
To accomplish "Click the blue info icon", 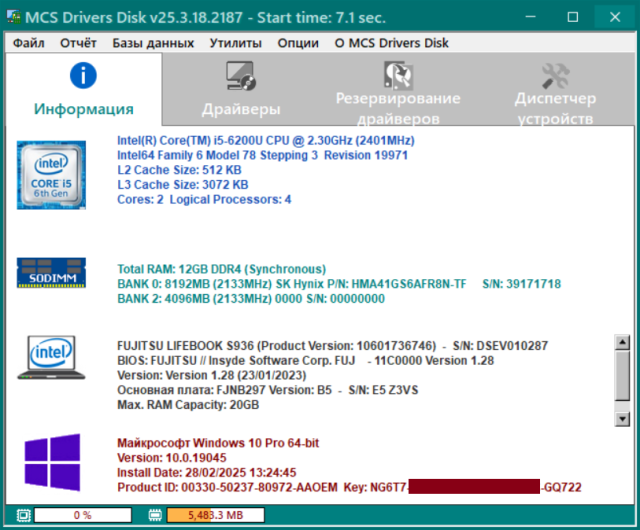I will (x=83, y=76).
